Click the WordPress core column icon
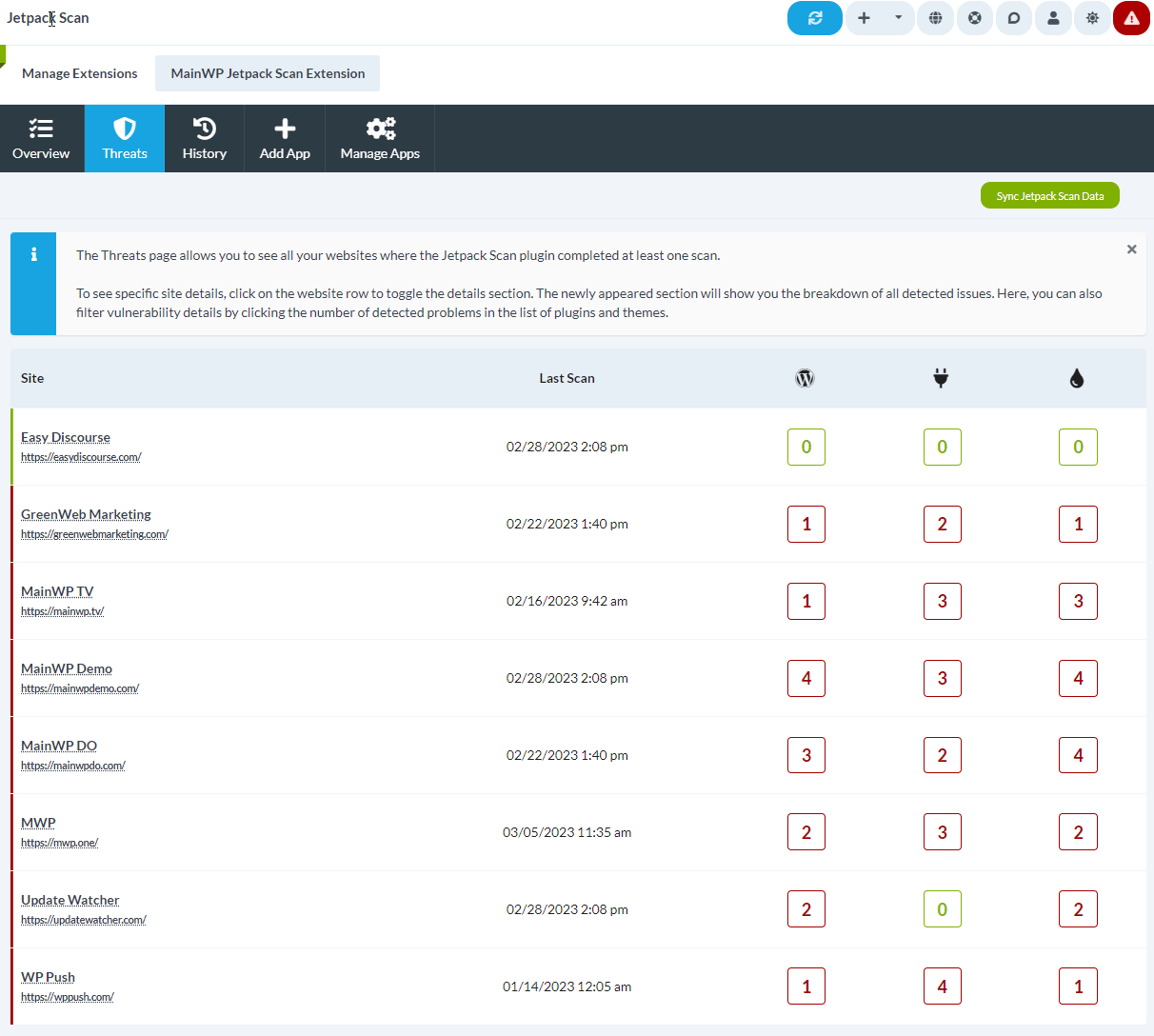Image resolution: width=1154 pixels, height=1036 pixels. [x=805, y=378]
